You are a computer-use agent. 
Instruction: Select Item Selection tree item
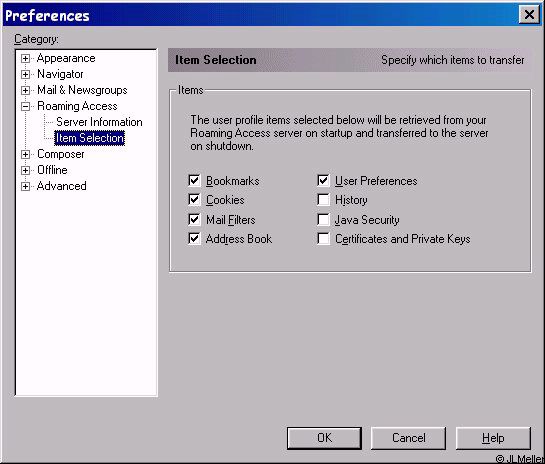pyautogui.click(x=90, y=138)
